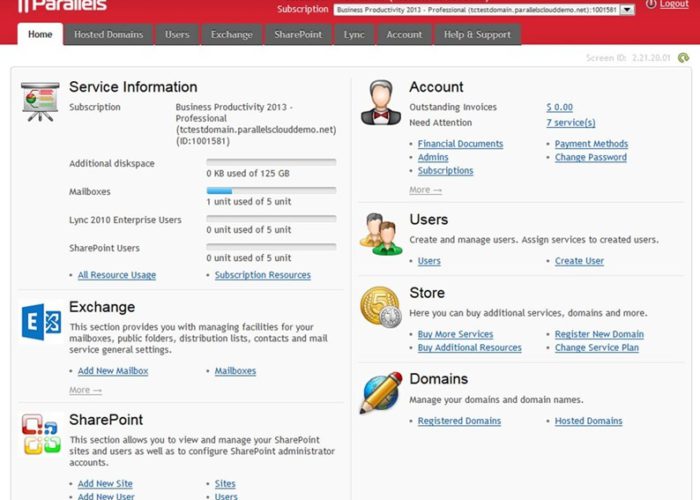Open Subscription Resources link
Viewport: 700px width, 500px height.
(x=262, y=275)
